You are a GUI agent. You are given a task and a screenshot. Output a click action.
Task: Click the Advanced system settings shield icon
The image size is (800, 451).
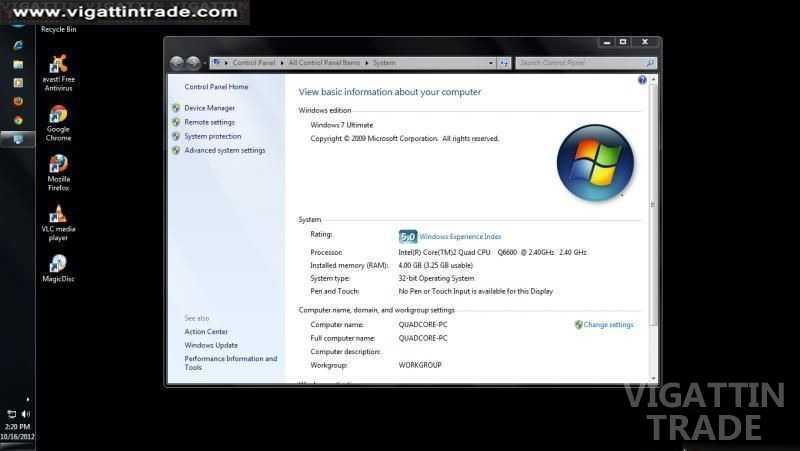(x=176, y=151)
